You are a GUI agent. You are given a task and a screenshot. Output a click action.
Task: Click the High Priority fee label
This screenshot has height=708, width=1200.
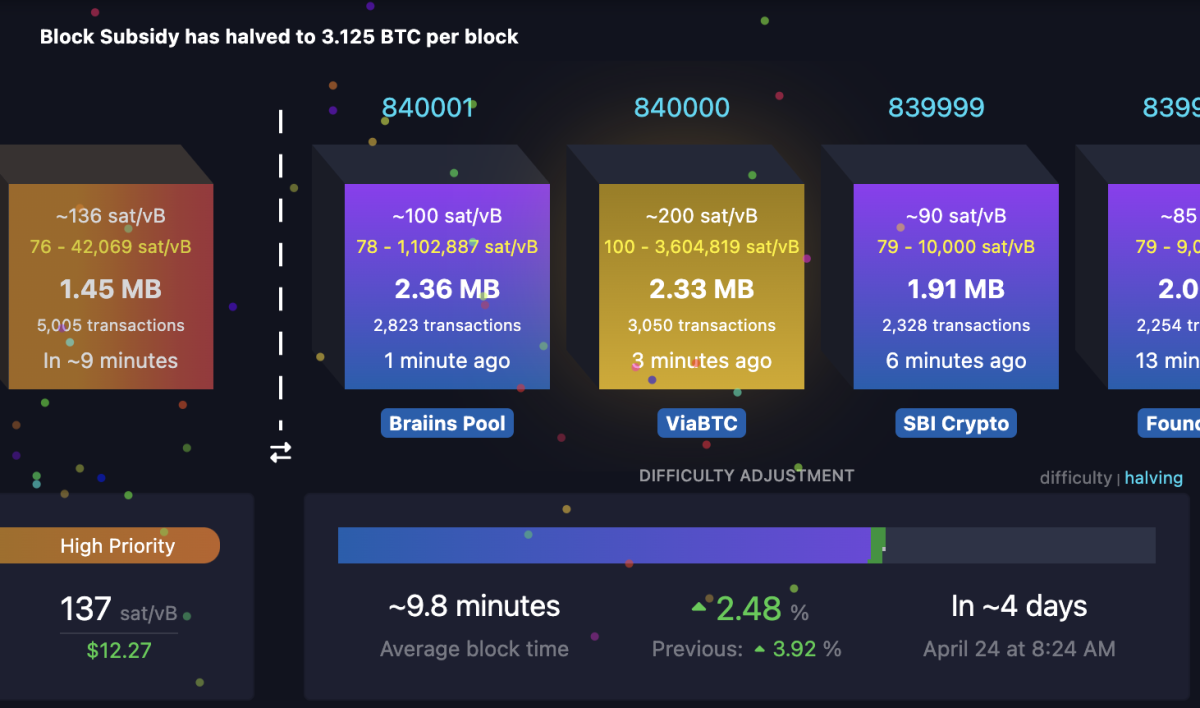point(117,546)
